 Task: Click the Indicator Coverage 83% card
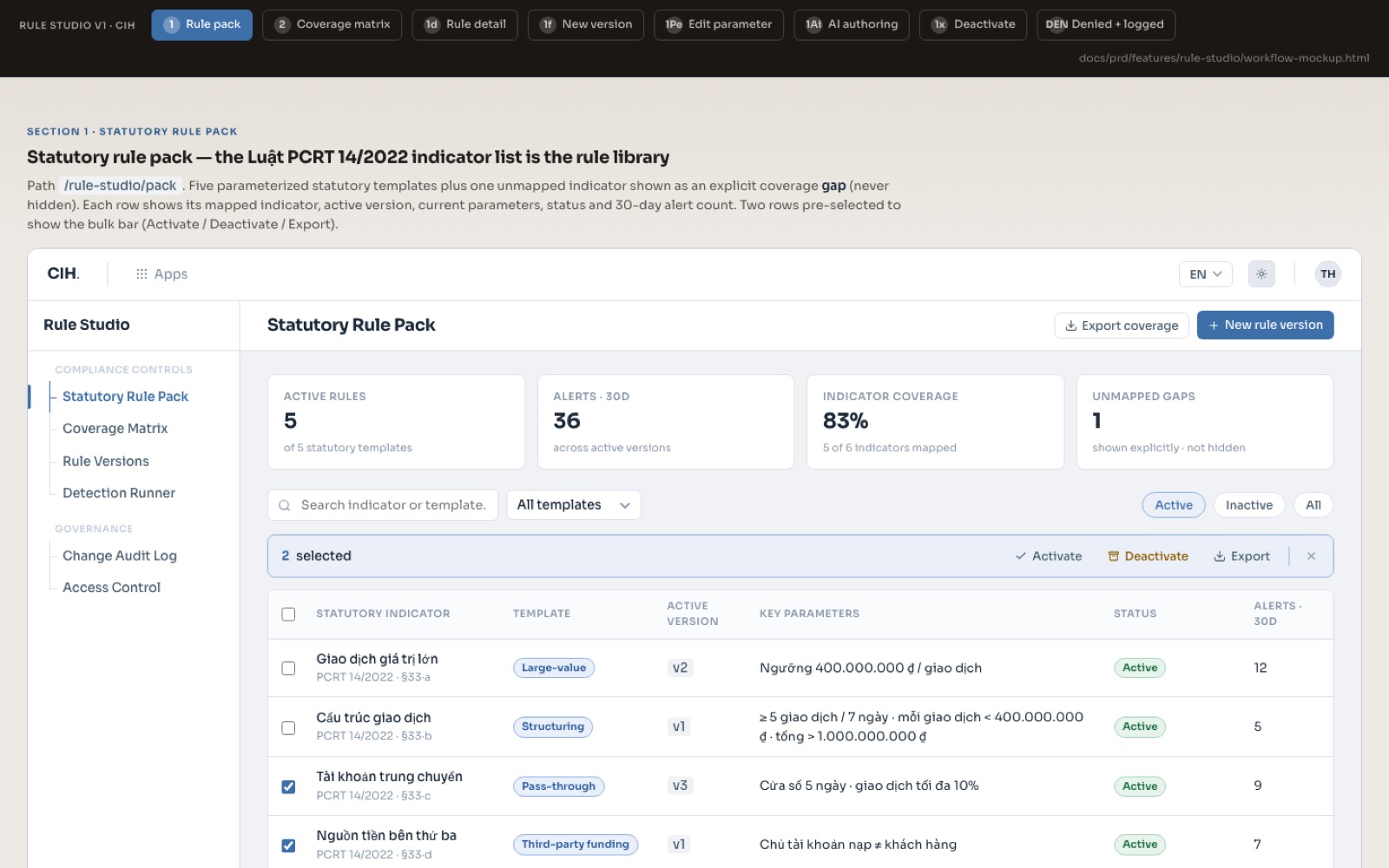click(x=935, y=422)
